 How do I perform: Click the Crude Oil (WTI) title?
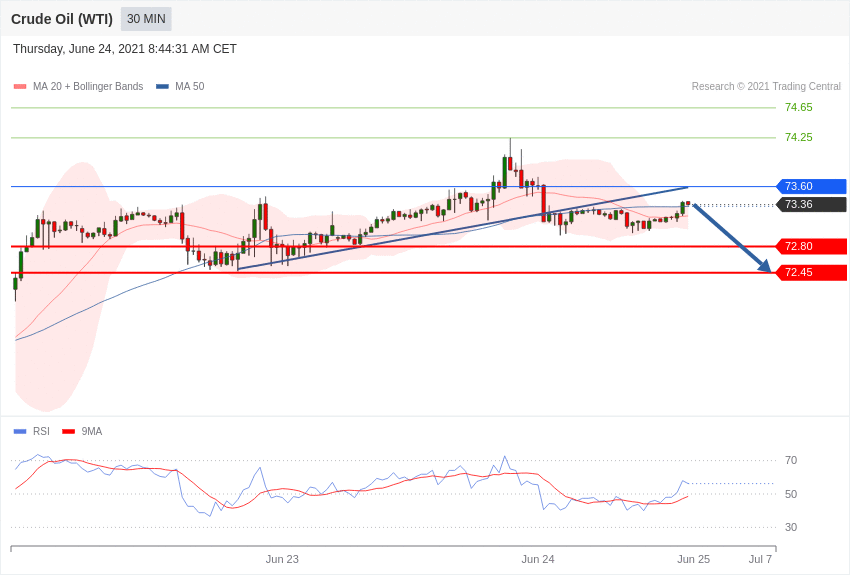[62, 19]
